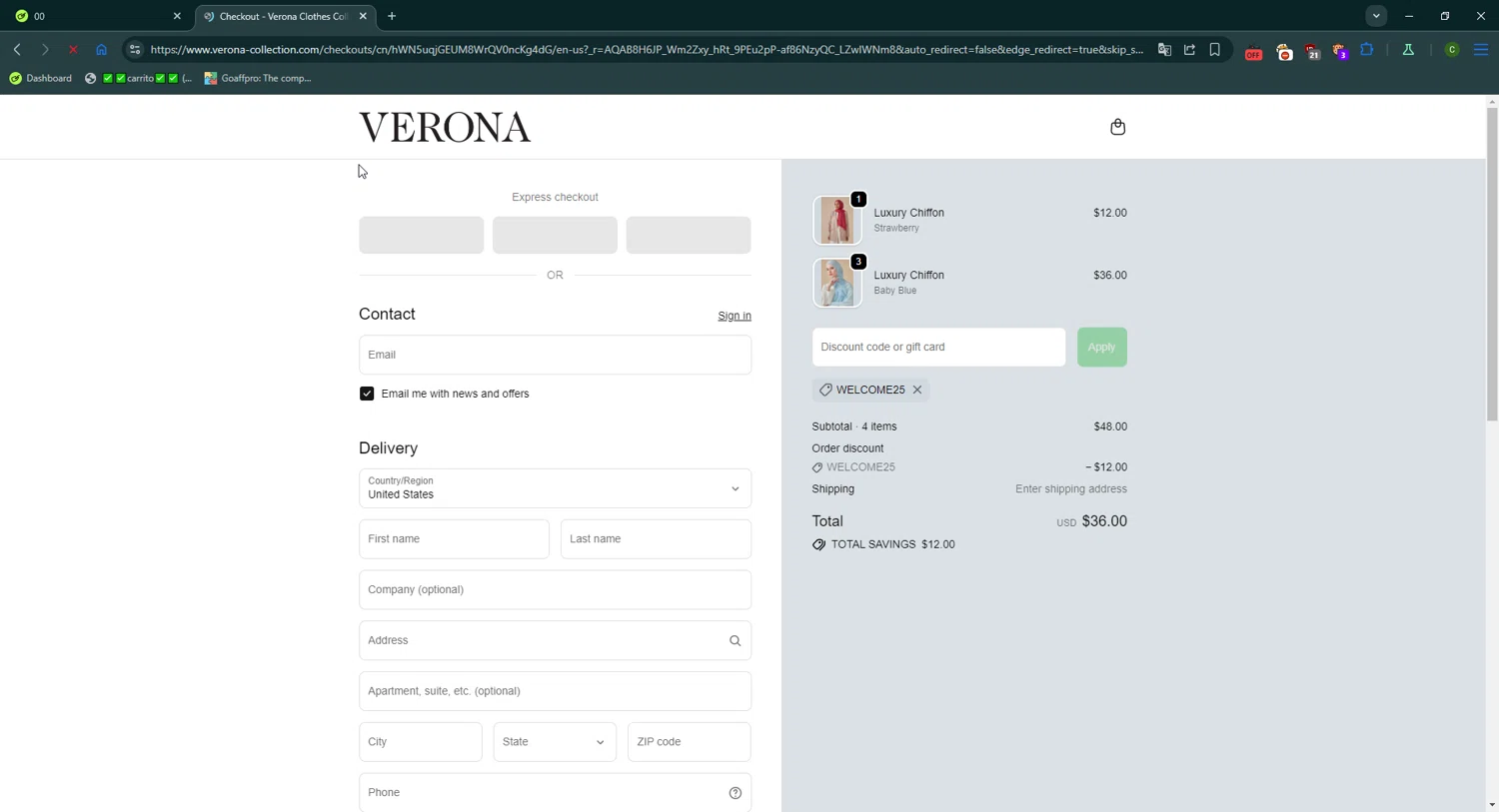The image size is (1499, 812).
Task: Open the extensions puzzle icon
Action: click(x=1367, y=49)
